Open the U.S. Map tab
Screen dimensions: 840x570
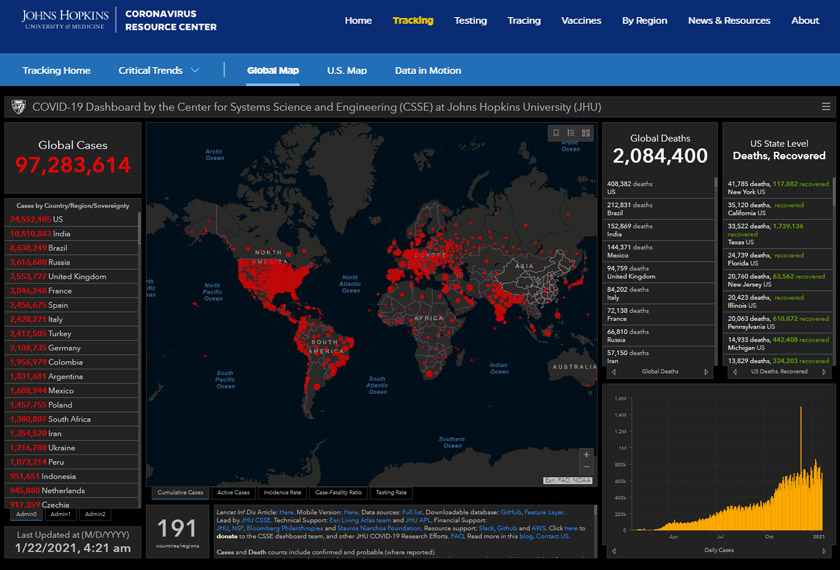click(x=346, y=71)
